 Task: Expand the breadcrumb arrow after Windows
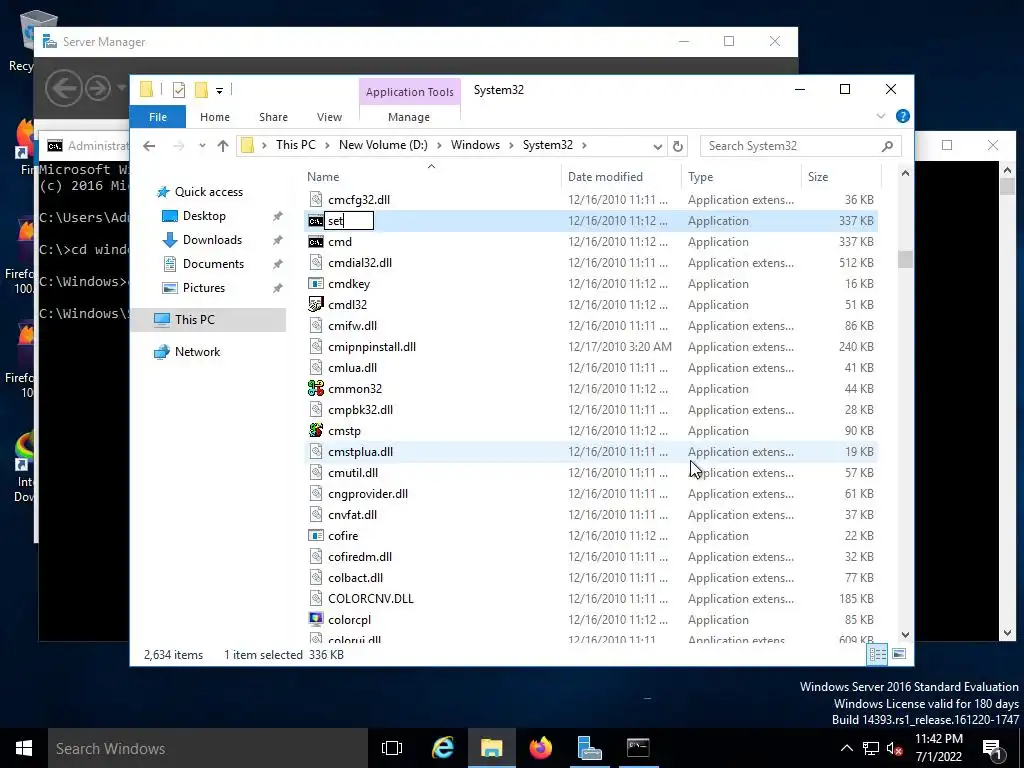[511, 145]
